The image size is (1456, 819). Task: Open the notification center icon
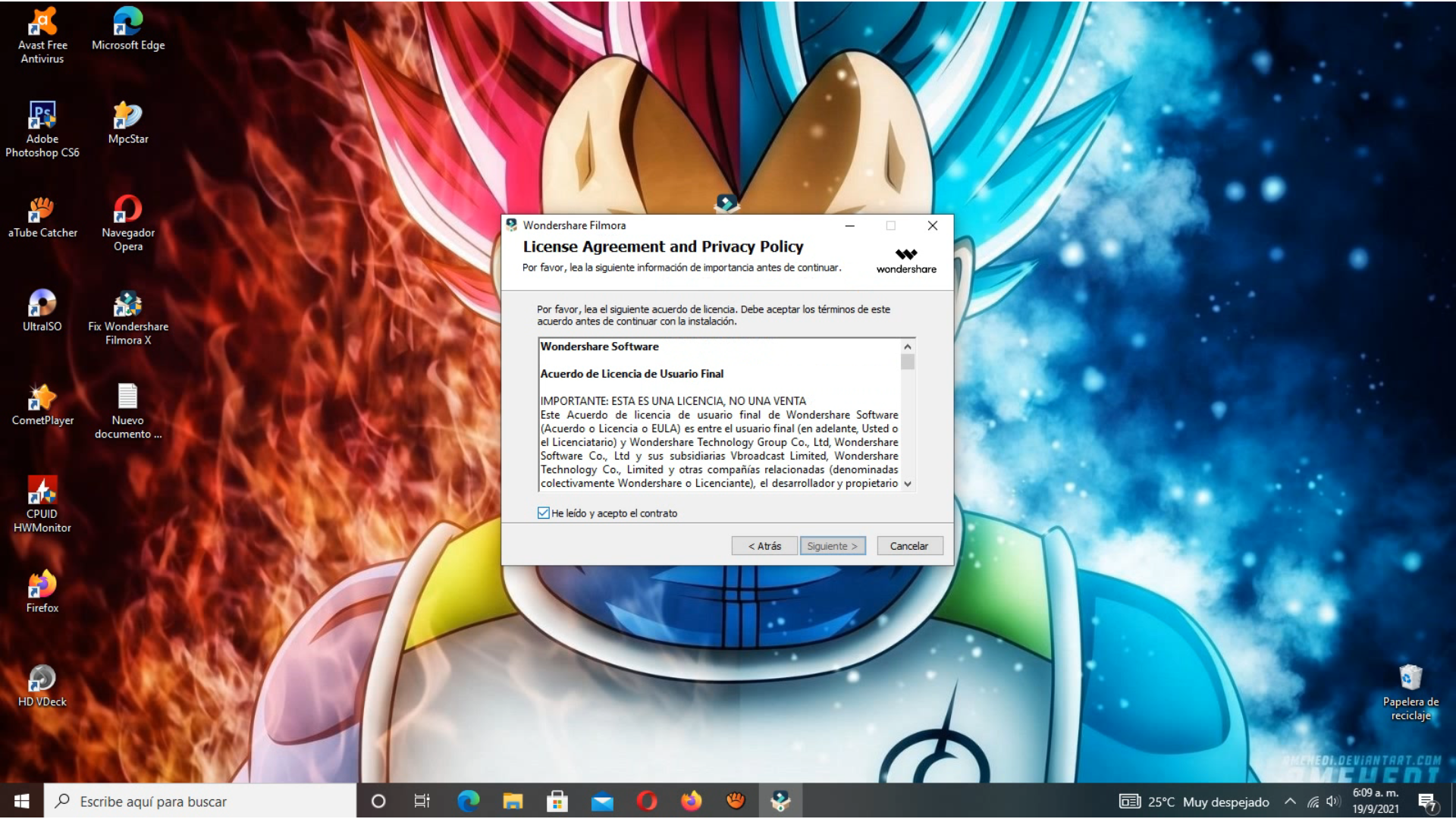tap(1427, 802)
